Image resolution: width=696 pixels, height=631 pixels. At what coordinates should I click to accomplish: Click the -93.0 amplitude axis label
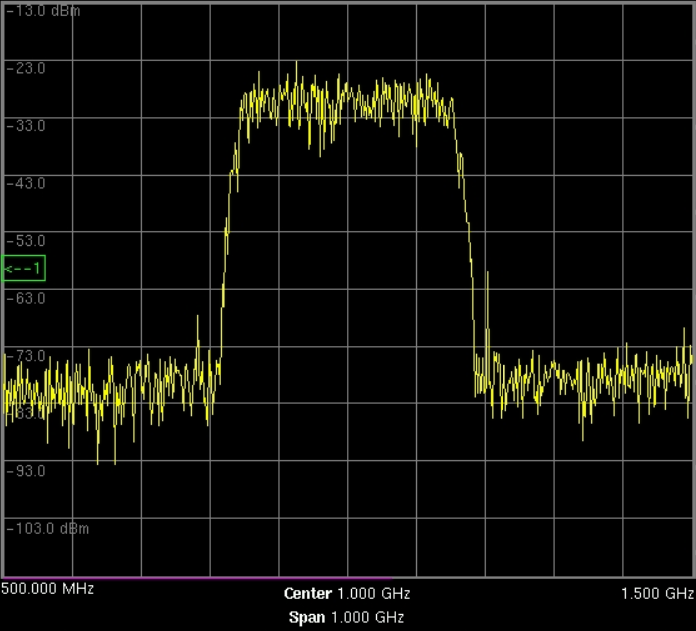(x=25, y=471)
